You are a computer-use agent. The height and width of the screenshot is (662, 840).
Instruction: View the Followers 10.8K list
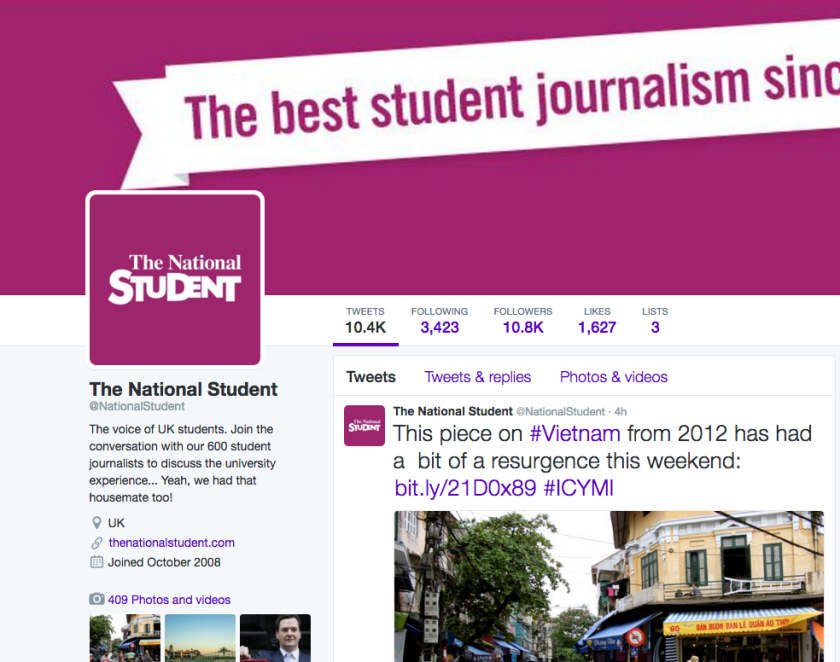coord(523,320)
